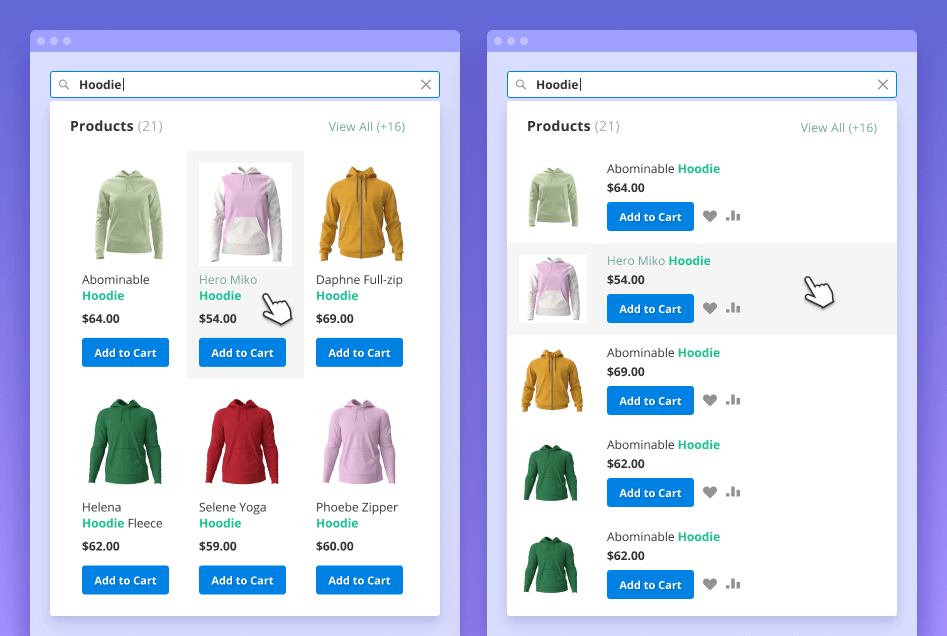Viewport: 947px width, 636px height.
Task: Click the compare chart icon for the $64.00 hoodie
Action: pos(733,216)
